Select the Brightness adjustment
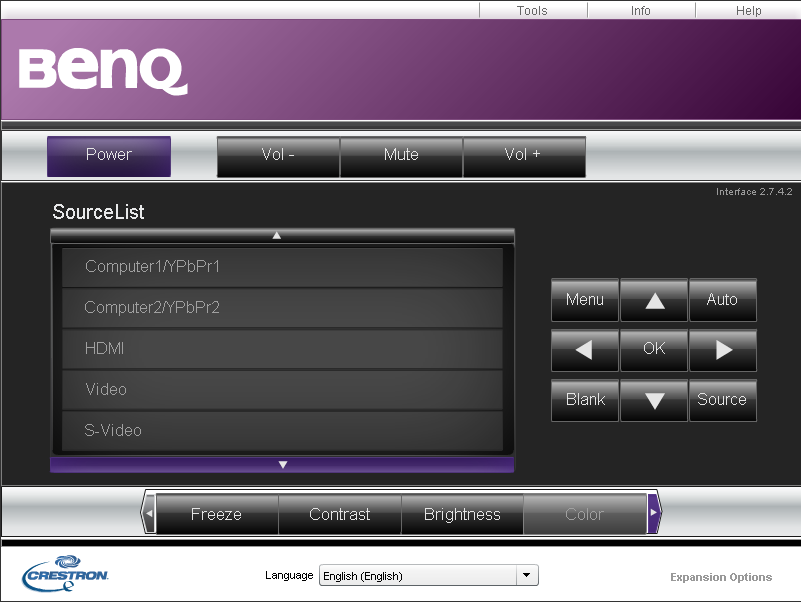 click(x=462, y=514)
